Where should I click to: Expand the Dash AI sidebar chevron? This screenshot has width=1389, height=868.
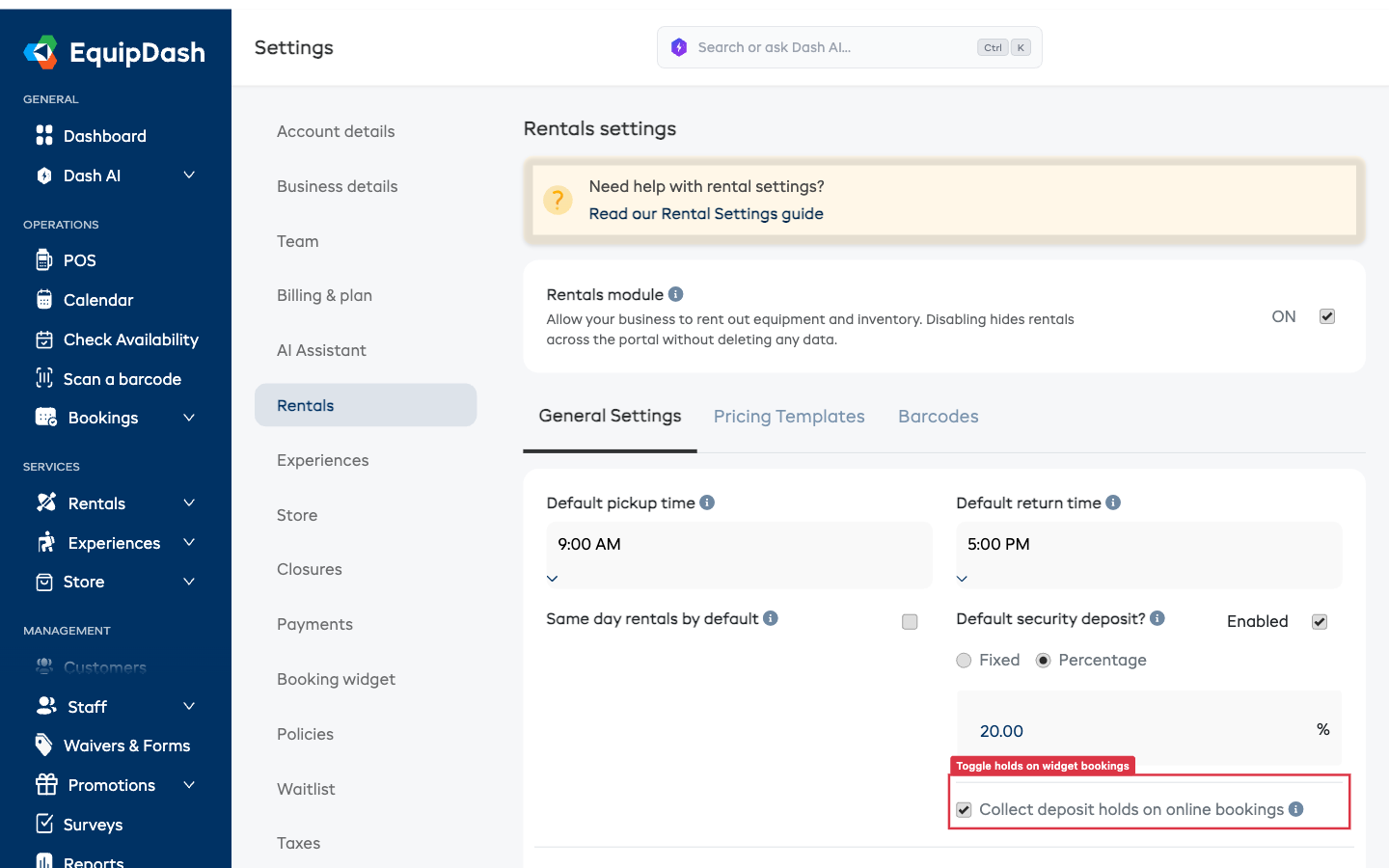[x=189, y=175]
